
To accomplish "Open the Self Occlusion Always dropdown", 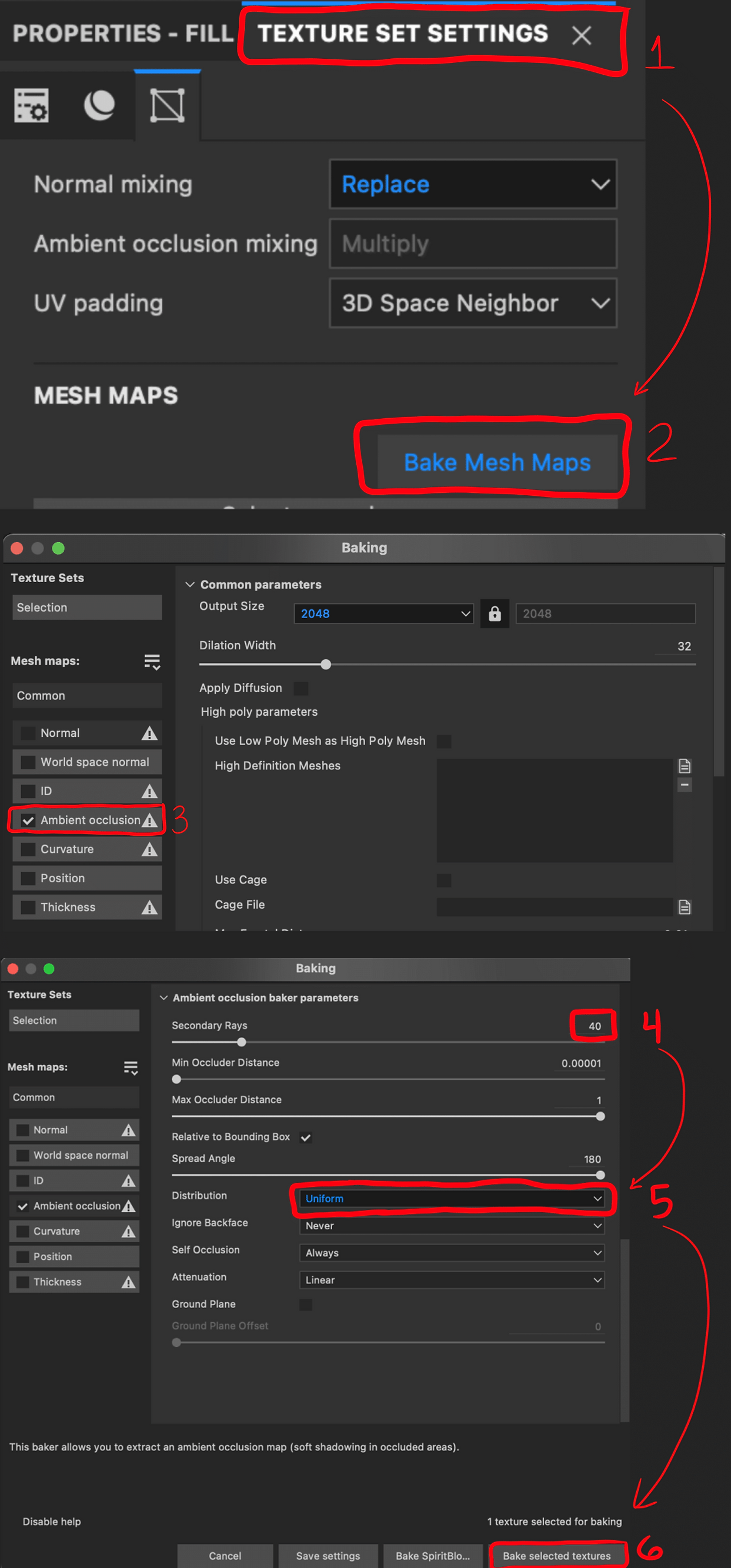I will click(x=452, y=1253).
